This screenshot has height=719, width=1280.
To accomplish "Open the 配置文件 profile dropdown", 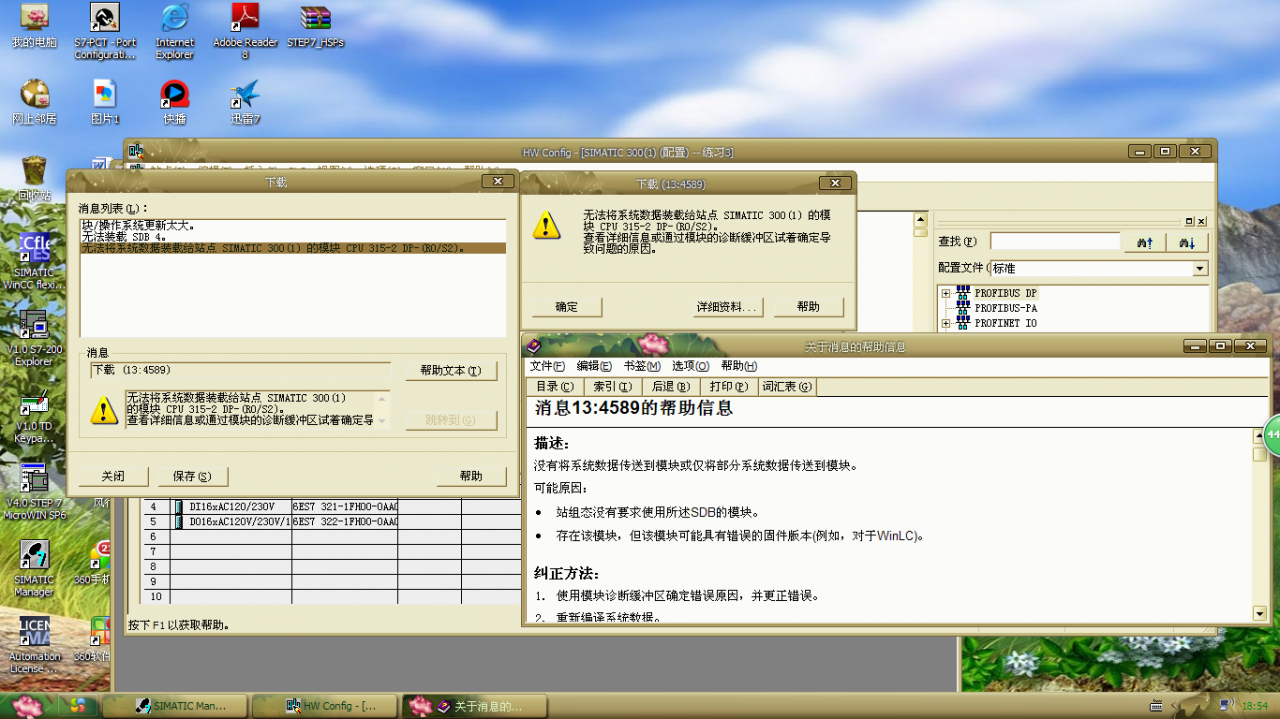I will point(1200,268).
